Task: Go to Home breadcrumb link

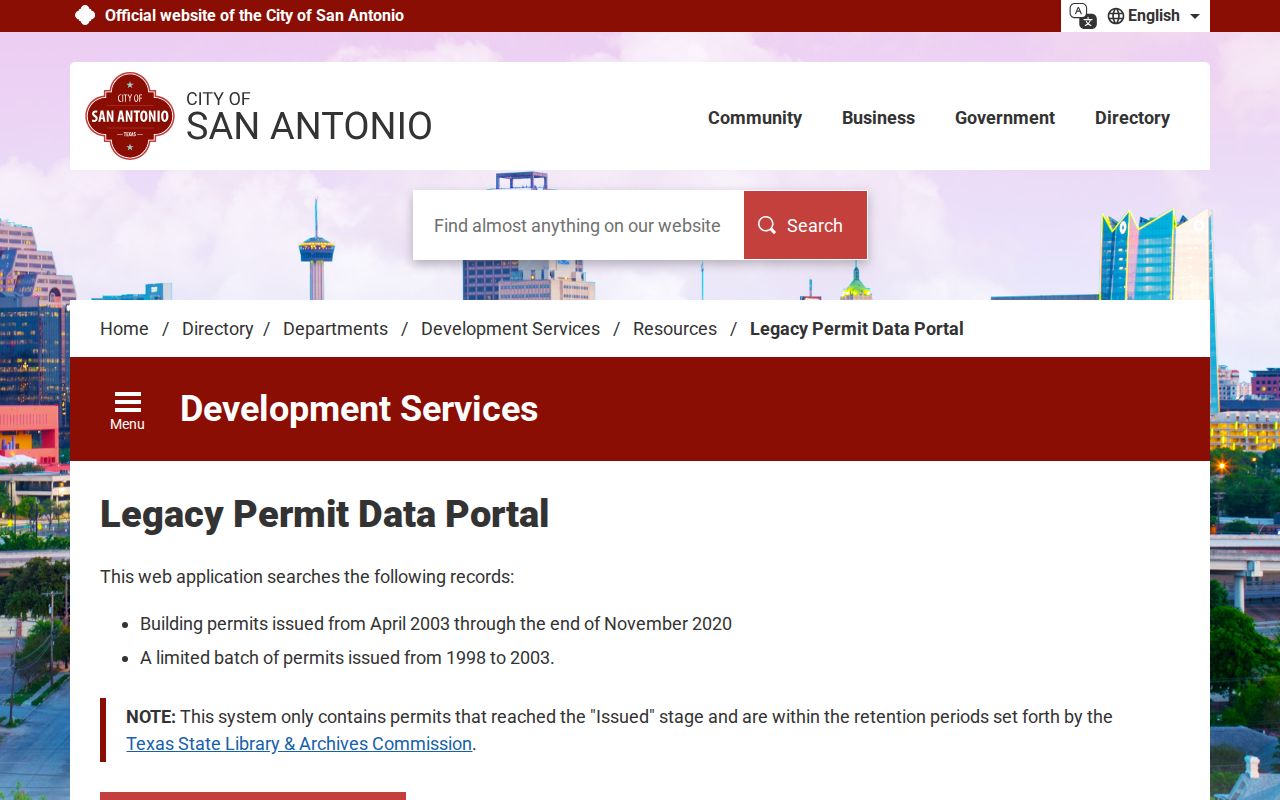Action: click(x=124, y=329)
